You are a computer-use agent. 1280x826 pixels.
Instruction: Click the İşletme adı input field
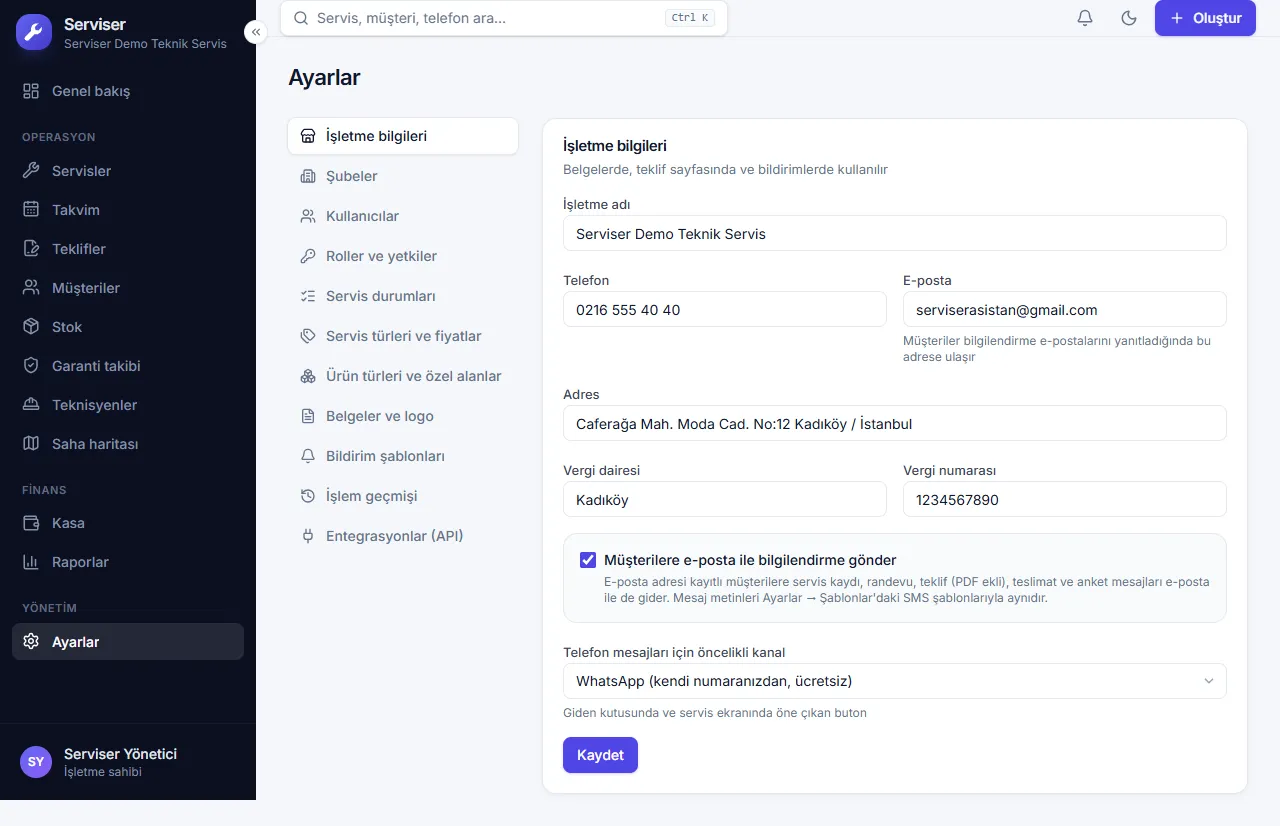pos(895,233)
